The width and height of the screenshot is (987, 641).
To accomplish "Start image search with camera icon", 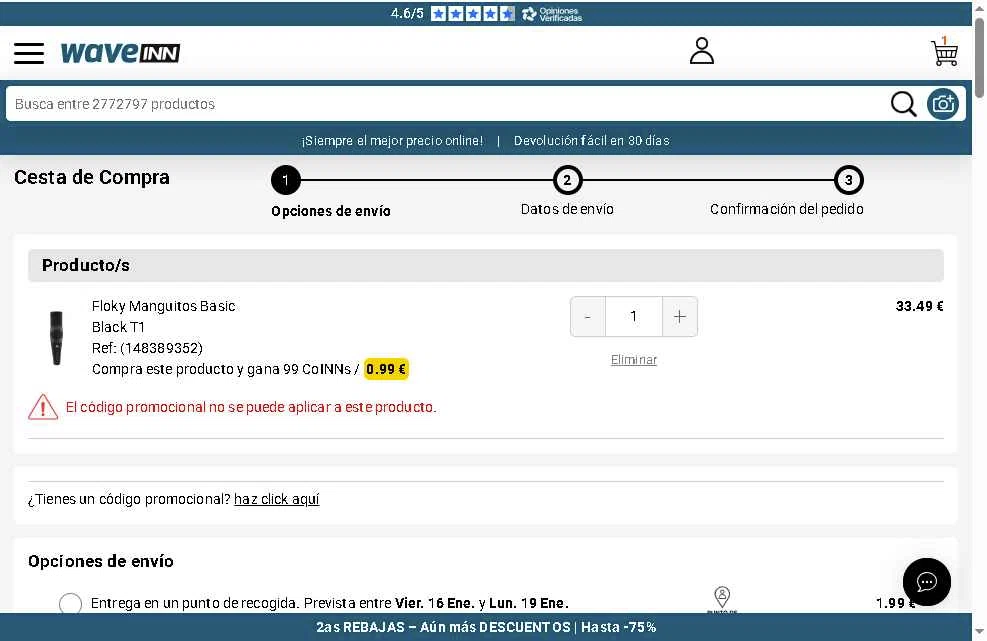I will pyautogui.click(x=942, y=104).
